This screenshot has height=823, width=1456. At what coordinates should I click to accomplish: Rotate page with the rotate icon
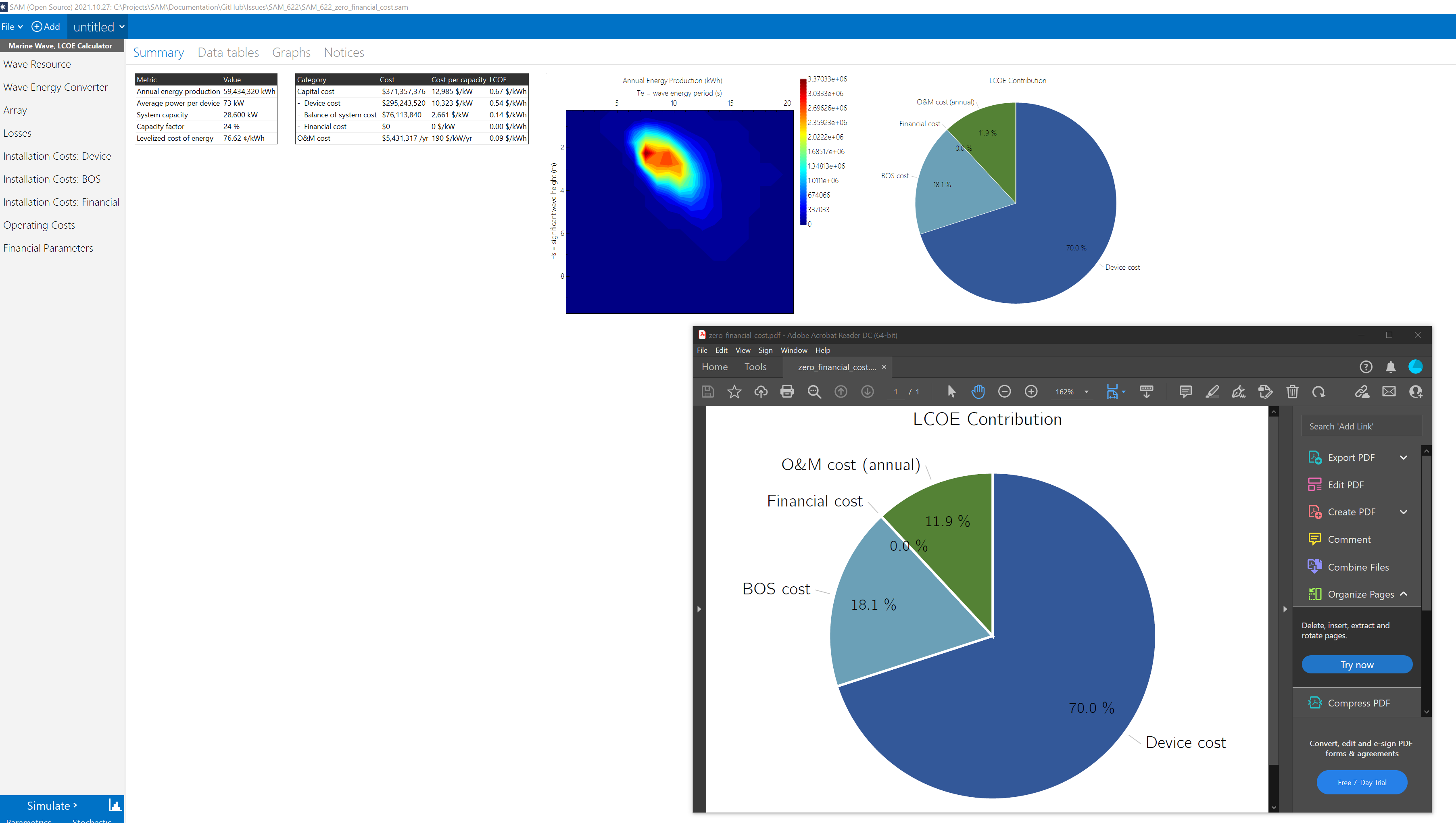[1318, 391]
